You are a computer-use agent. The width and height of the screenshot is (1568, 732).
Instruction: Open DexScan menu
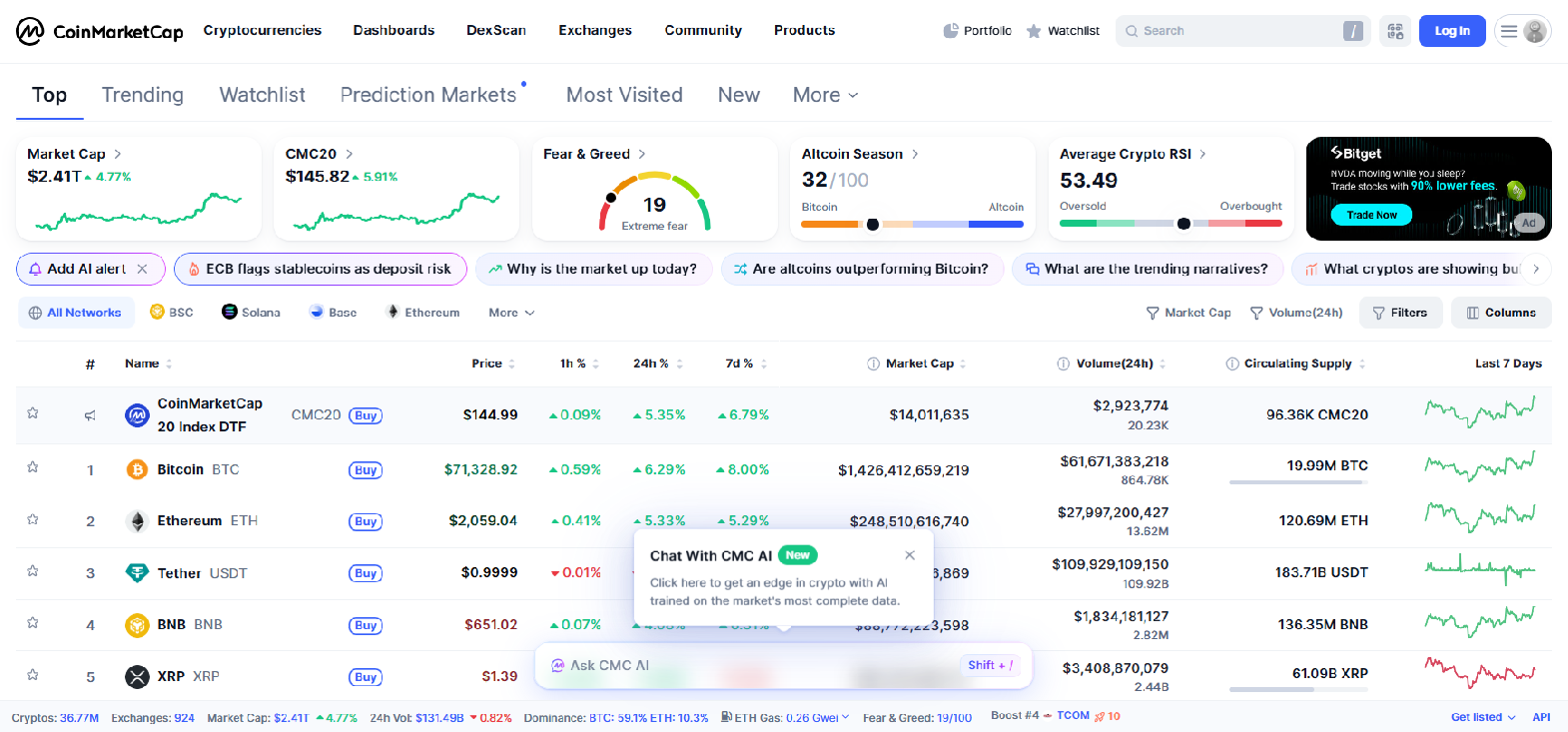[496, 30]
